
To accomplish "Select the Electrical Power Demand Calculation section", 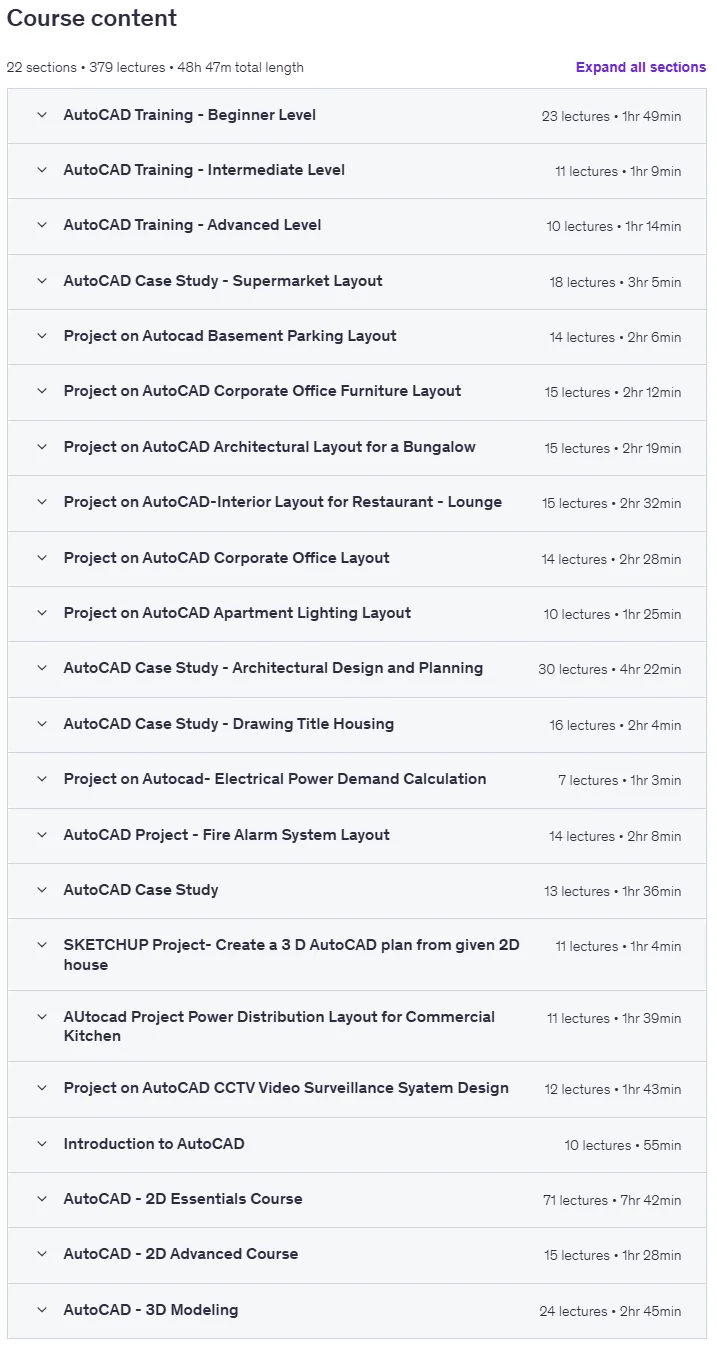I will (357, 779).
